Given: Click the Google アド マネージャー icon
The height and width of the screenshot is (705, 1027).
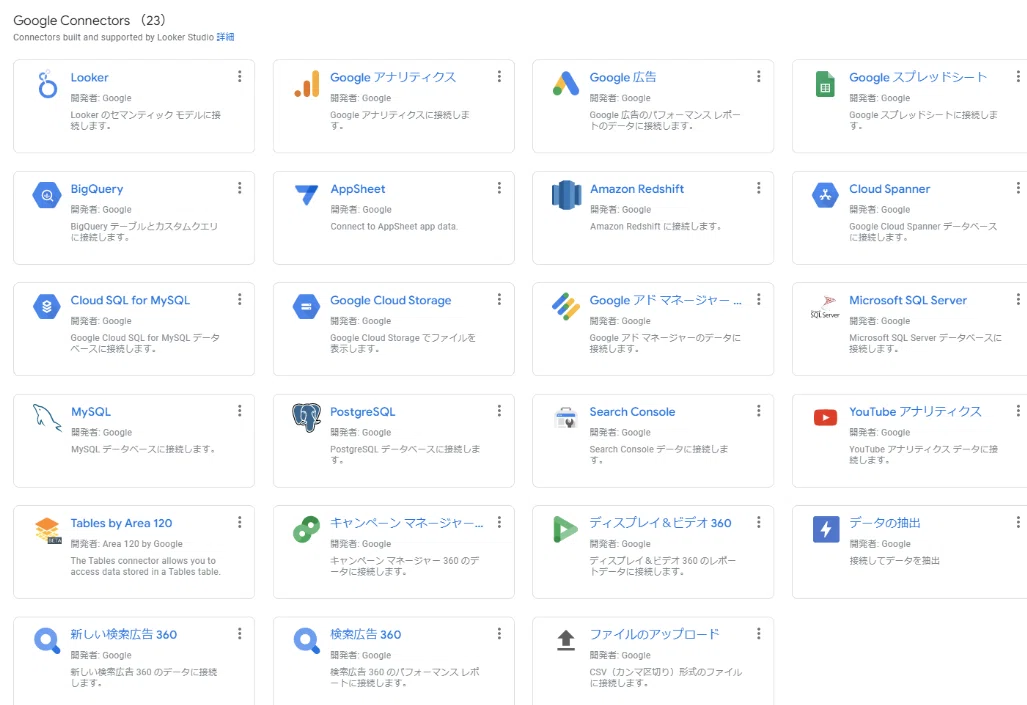Looking at the screenshot, I should [566, 307].
